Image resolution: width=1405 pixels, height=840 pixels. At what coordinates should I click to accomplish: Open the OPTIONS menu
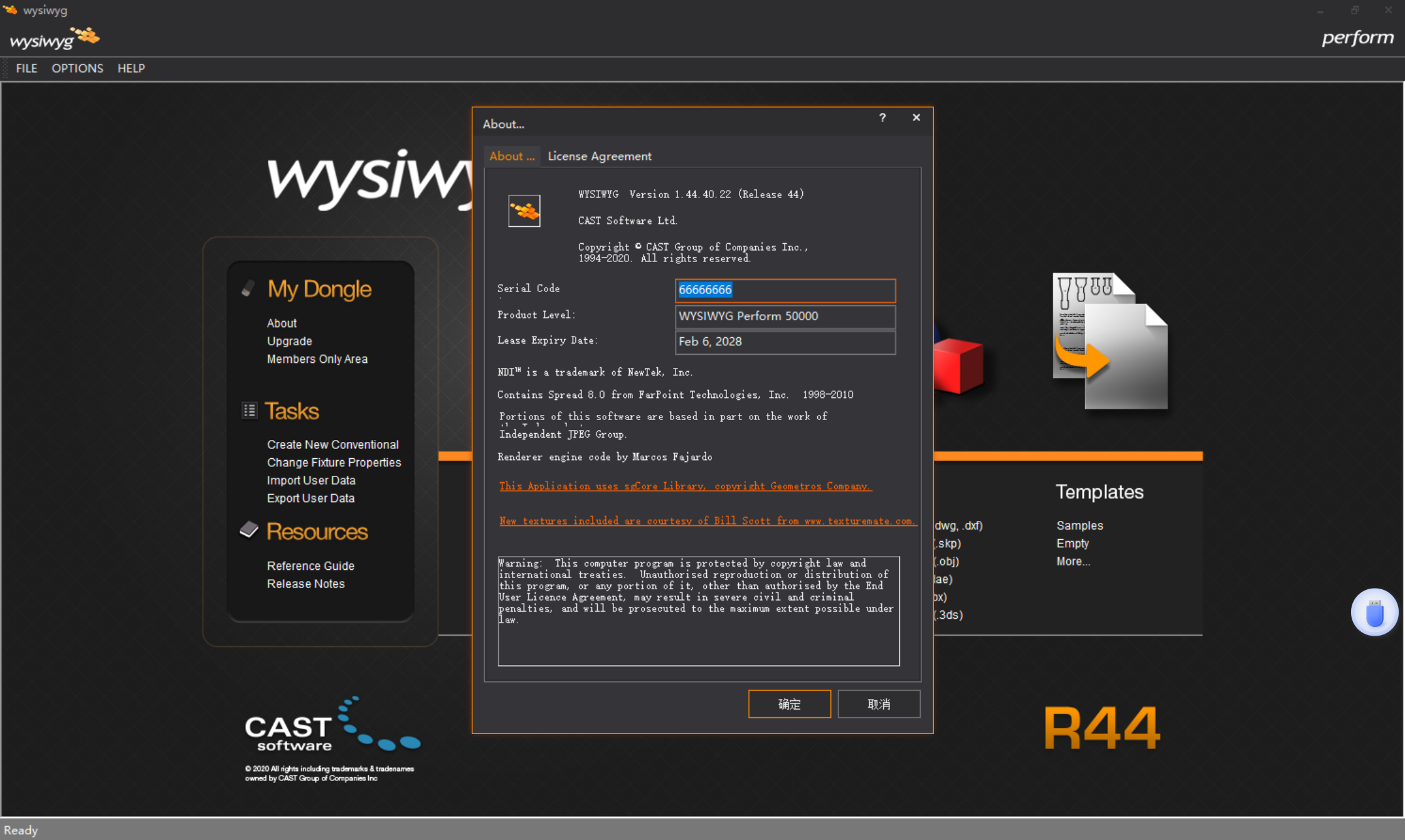(x=77, y=68)
